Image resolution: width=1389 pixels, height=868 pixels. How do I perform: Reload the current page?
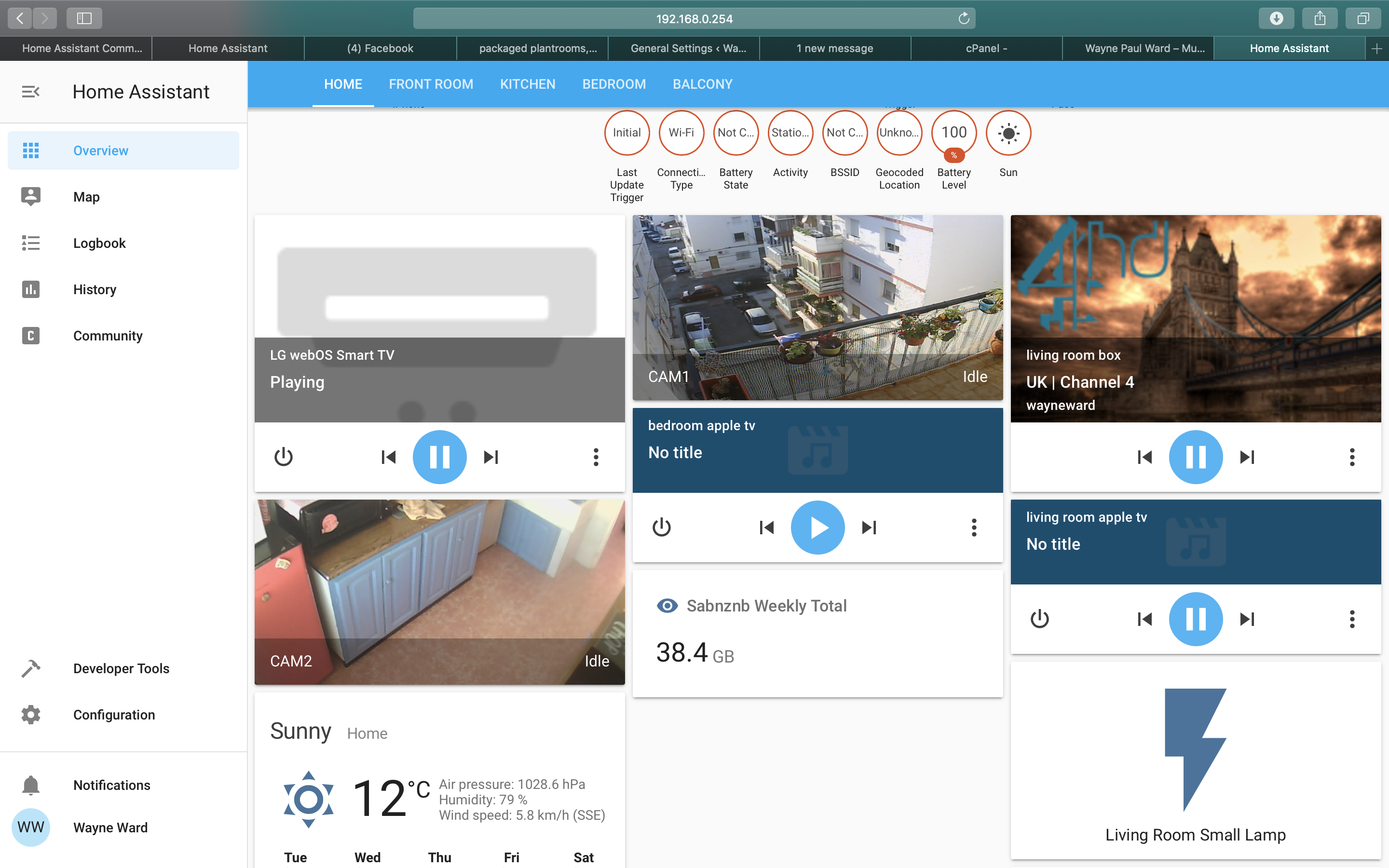(x=964, y=18)
